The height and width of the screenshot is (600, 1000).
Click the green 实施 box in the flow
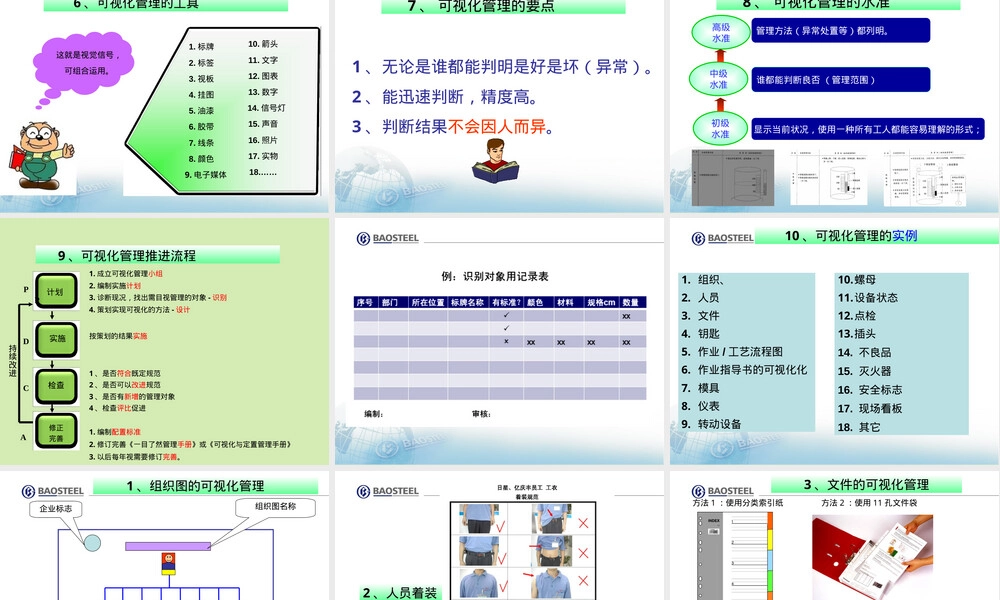point(56,339)
